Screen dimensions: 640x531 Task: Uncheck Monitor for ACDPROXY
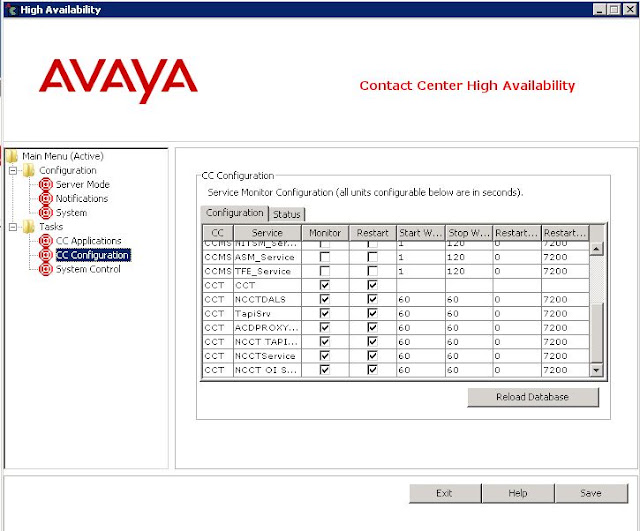[x=324, y=327]
